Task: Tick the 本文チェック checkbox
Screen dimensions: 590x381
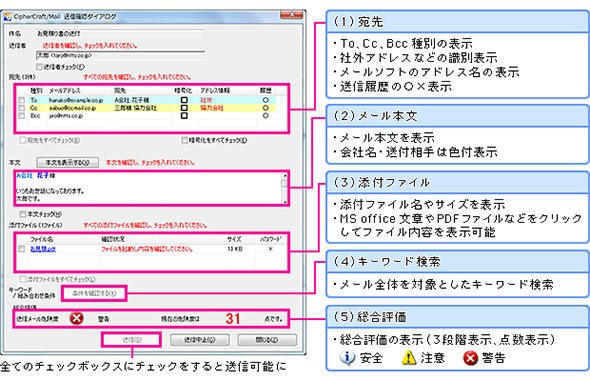Action: pyautogui.click(x=23, y=214)
